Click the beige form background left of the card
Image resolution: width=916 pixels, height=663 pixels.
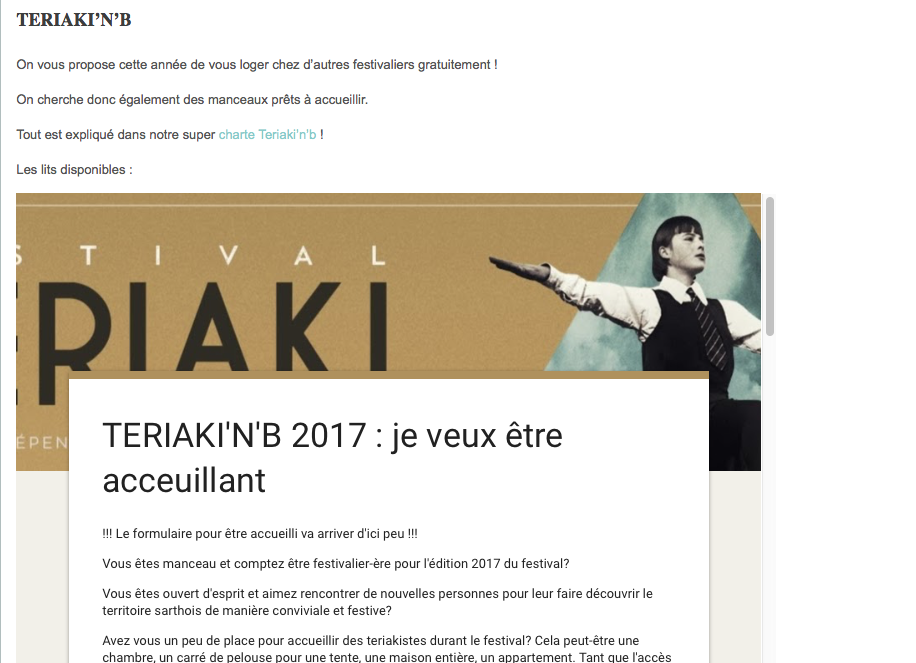[42, 567]
